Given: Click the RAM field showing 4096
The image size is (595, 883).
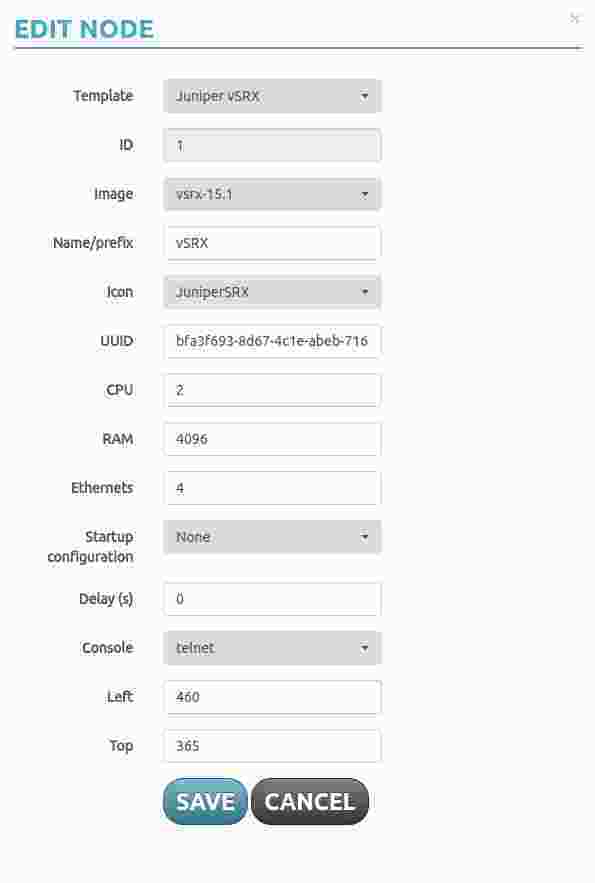Looking at the screenshot, I should pos(272,439).
